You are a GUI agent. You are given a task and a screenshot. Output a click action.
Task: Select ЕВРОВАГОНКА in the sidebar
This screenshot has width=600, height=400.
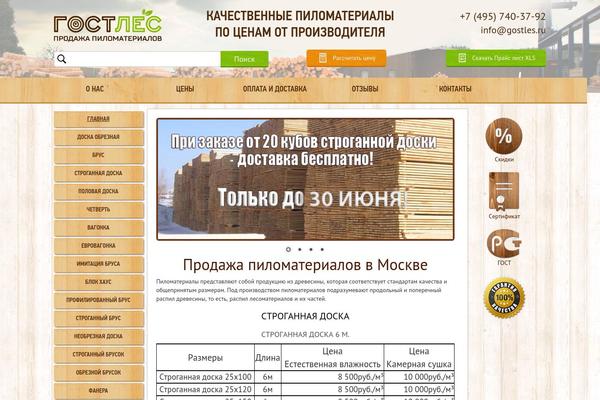tap(99, 246)
